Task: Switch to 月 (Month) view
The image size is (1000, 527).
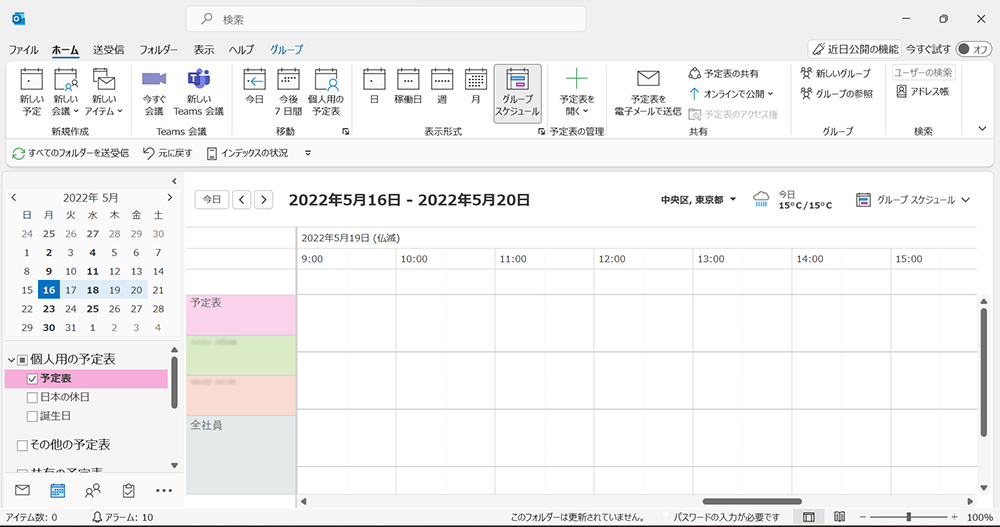Action: coord(476,80)
